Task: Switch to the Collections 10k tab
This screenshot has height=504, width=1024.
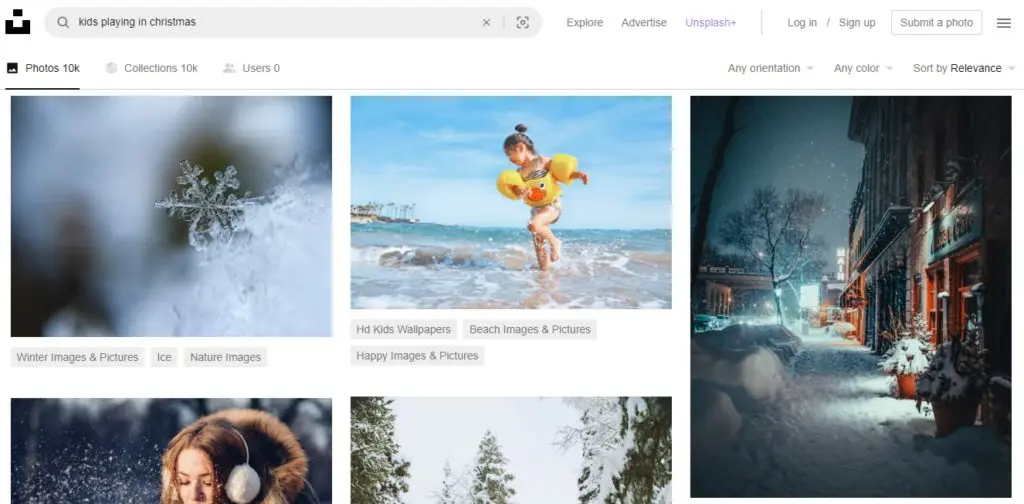Action: click(x=151, y=68)
